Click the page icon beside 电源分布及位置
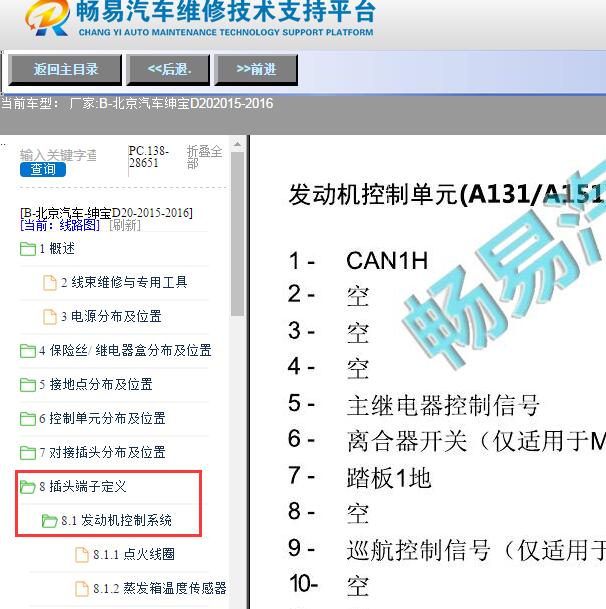Screen dimensions: 606x609 point(49,317)
